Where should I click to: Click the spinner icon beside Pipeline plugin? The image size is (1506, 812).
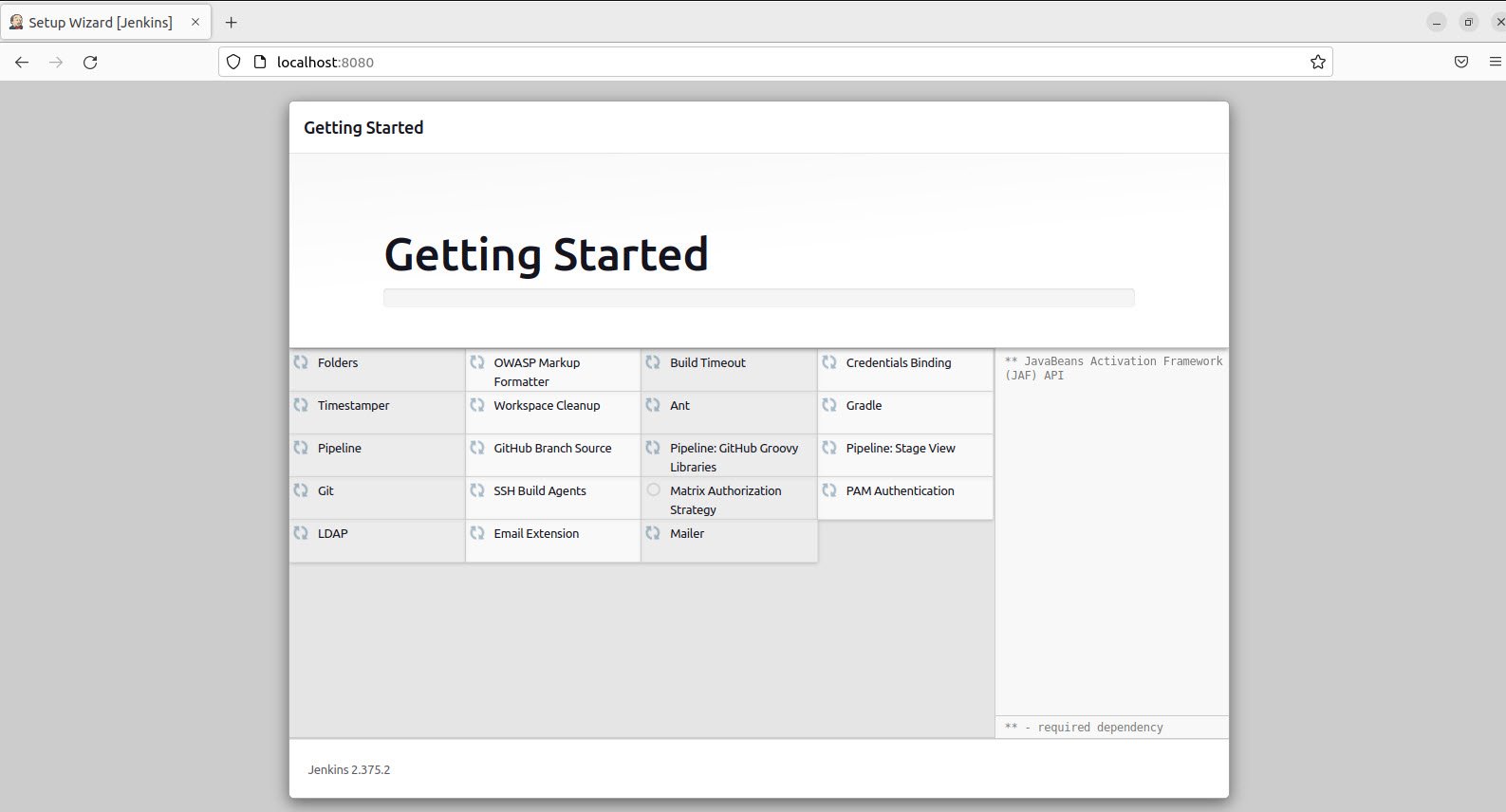point(301,448)
